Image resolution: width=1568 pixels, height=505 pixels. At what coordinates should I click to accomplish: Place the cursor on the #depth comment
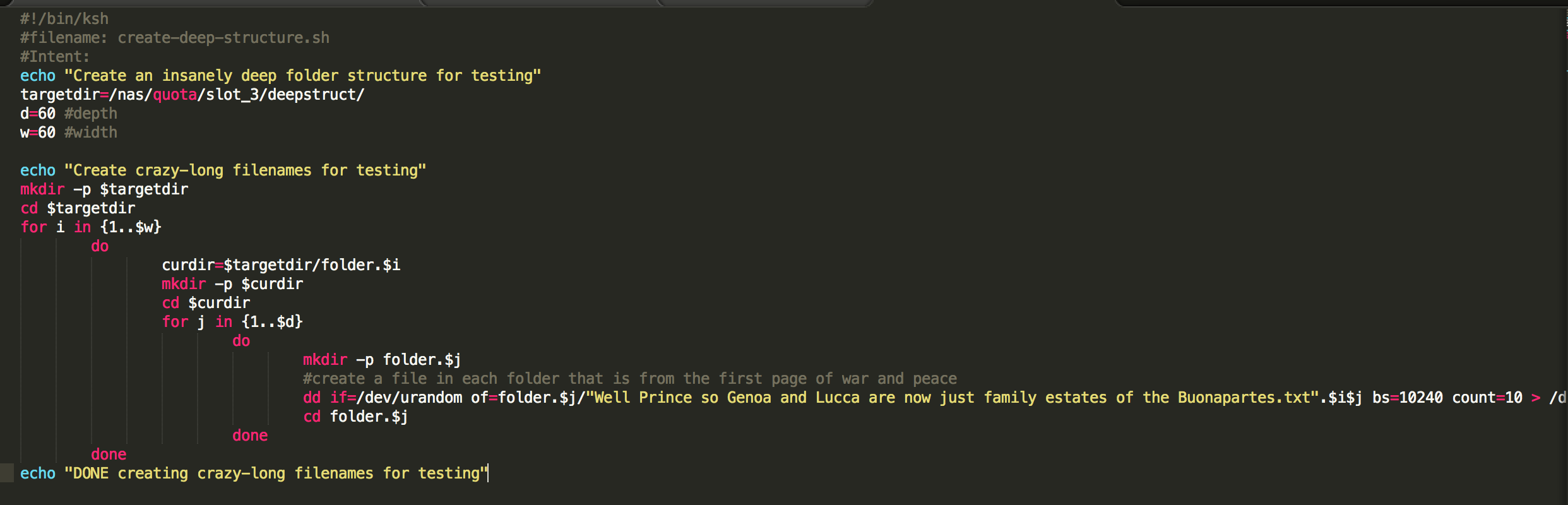91,114
